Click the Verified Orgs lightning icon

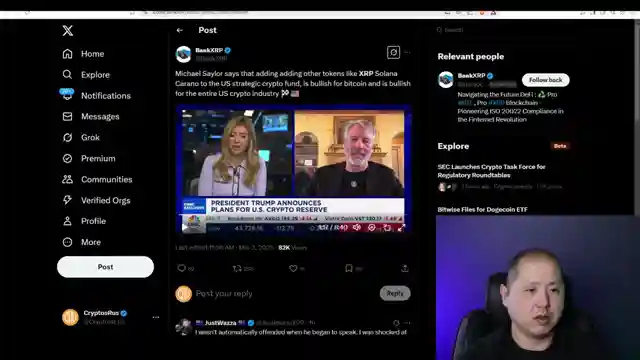pyautogui.click(x=67, y=200)
